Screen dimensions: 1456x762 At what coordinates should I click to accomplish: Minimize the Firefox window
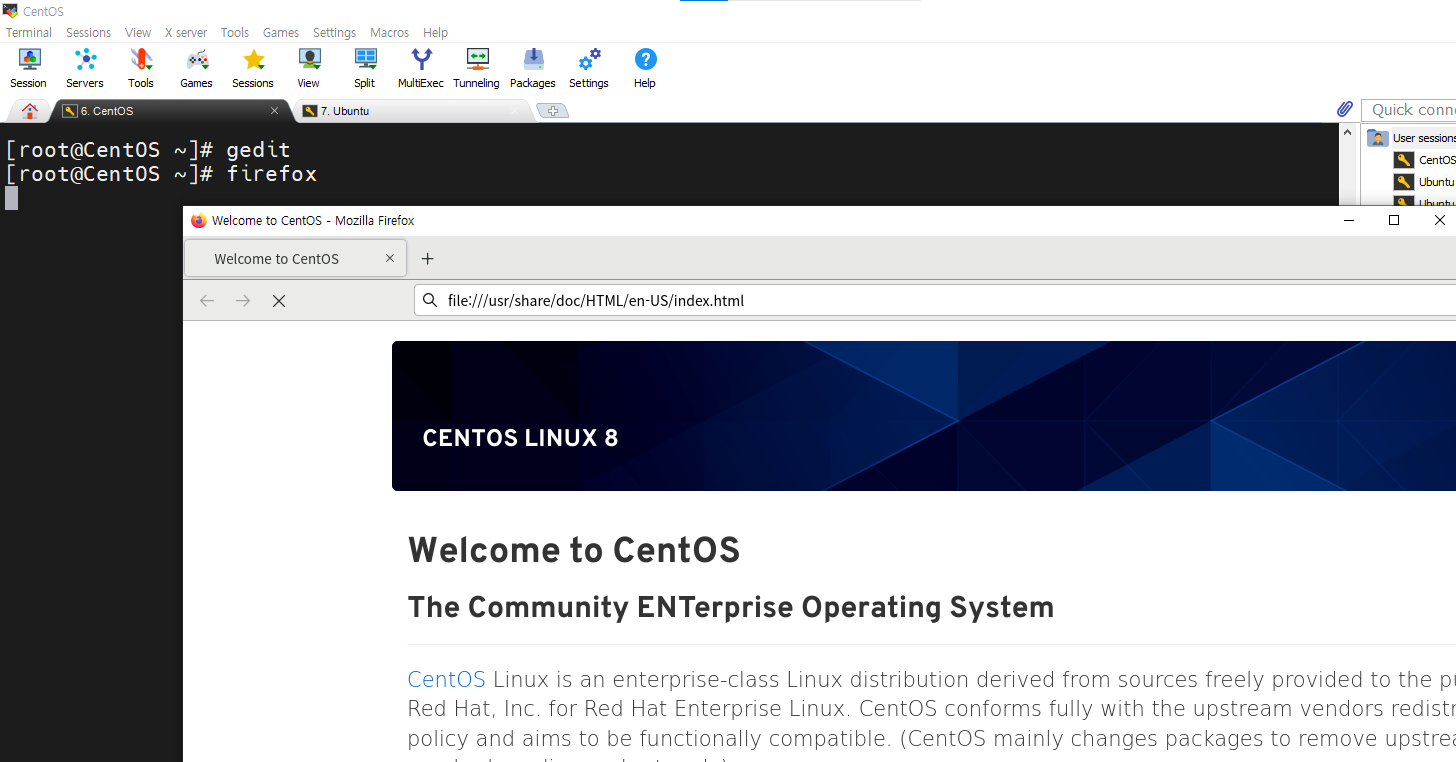coord(1349,220)
